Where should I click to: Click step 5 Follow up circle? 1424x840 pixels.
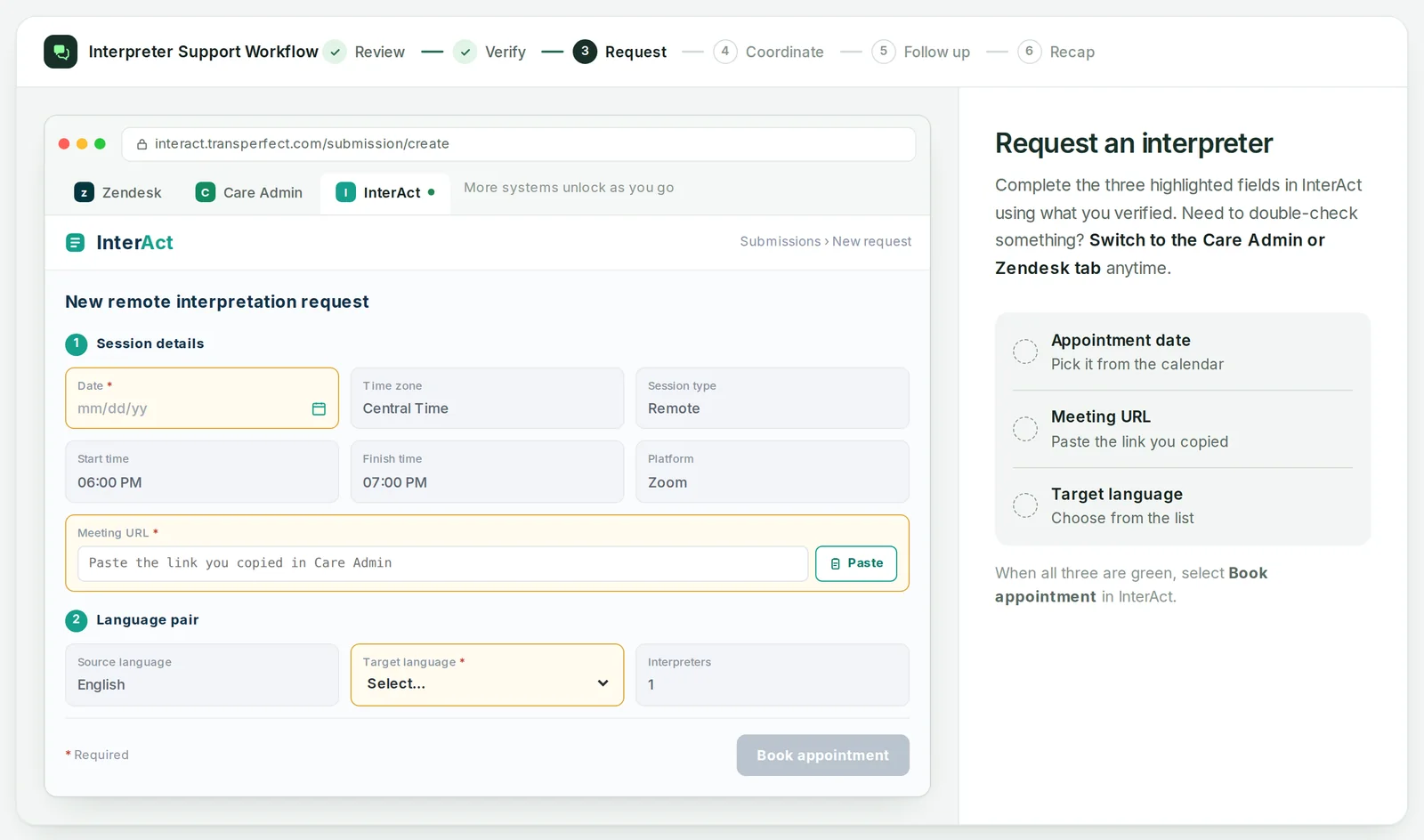[x=884, y=52]
